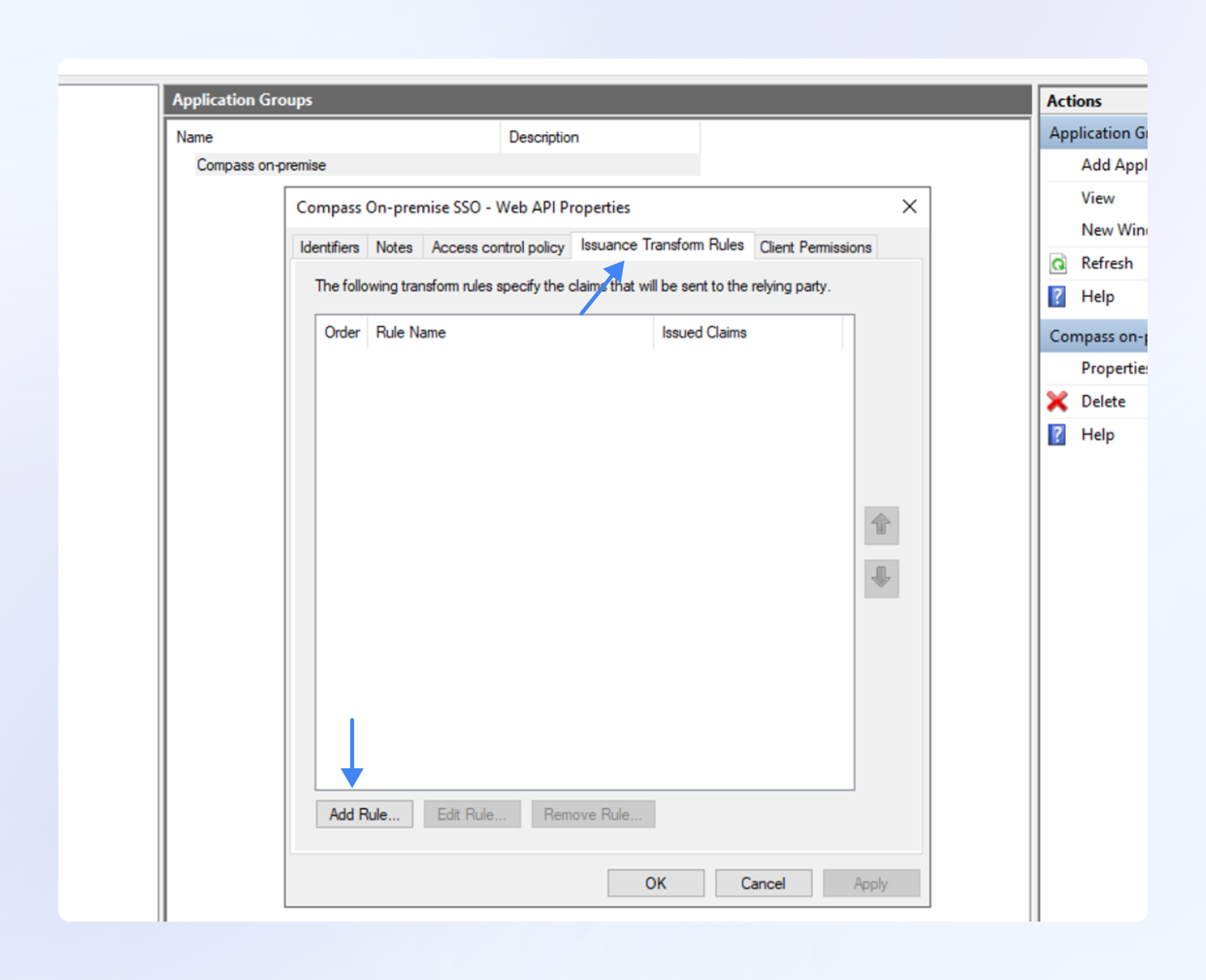The width and height of the screenshot is (1206, 980).
Task: Open the Client Permissions tab
Action: pyautogui.click(x=815, y=248)
